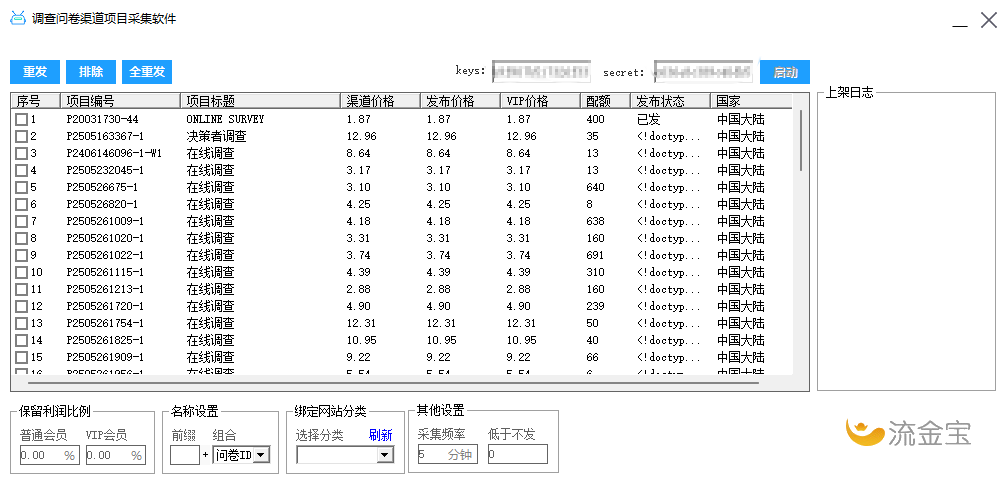Screen dimensions: 1008x483
Task: Click the 配额 column header
Action: (606, 101)
